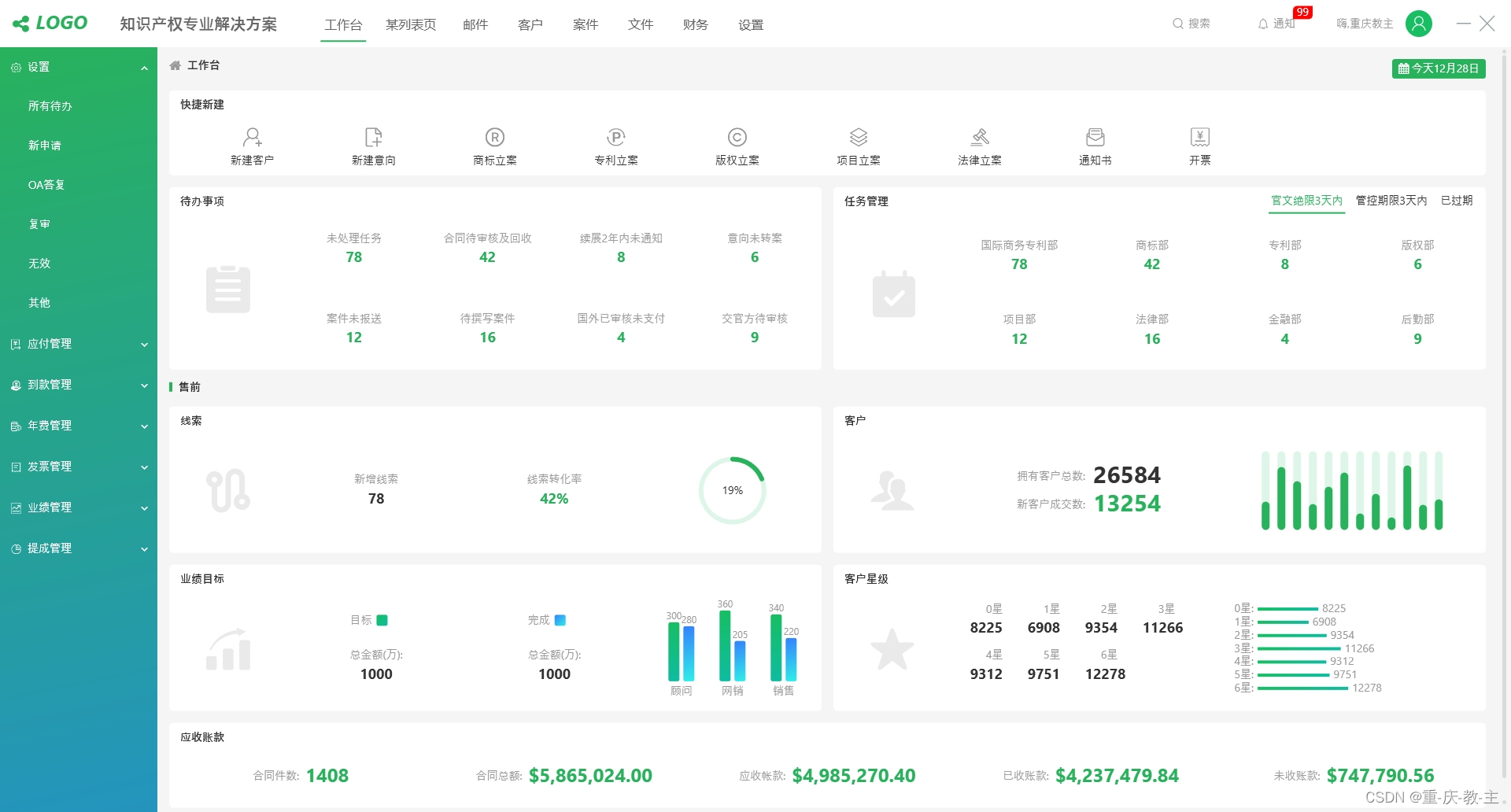The image size is (1511, 812).
Task: Click 拥有客户总数 value 26584
Action: tap(1127, 475)
